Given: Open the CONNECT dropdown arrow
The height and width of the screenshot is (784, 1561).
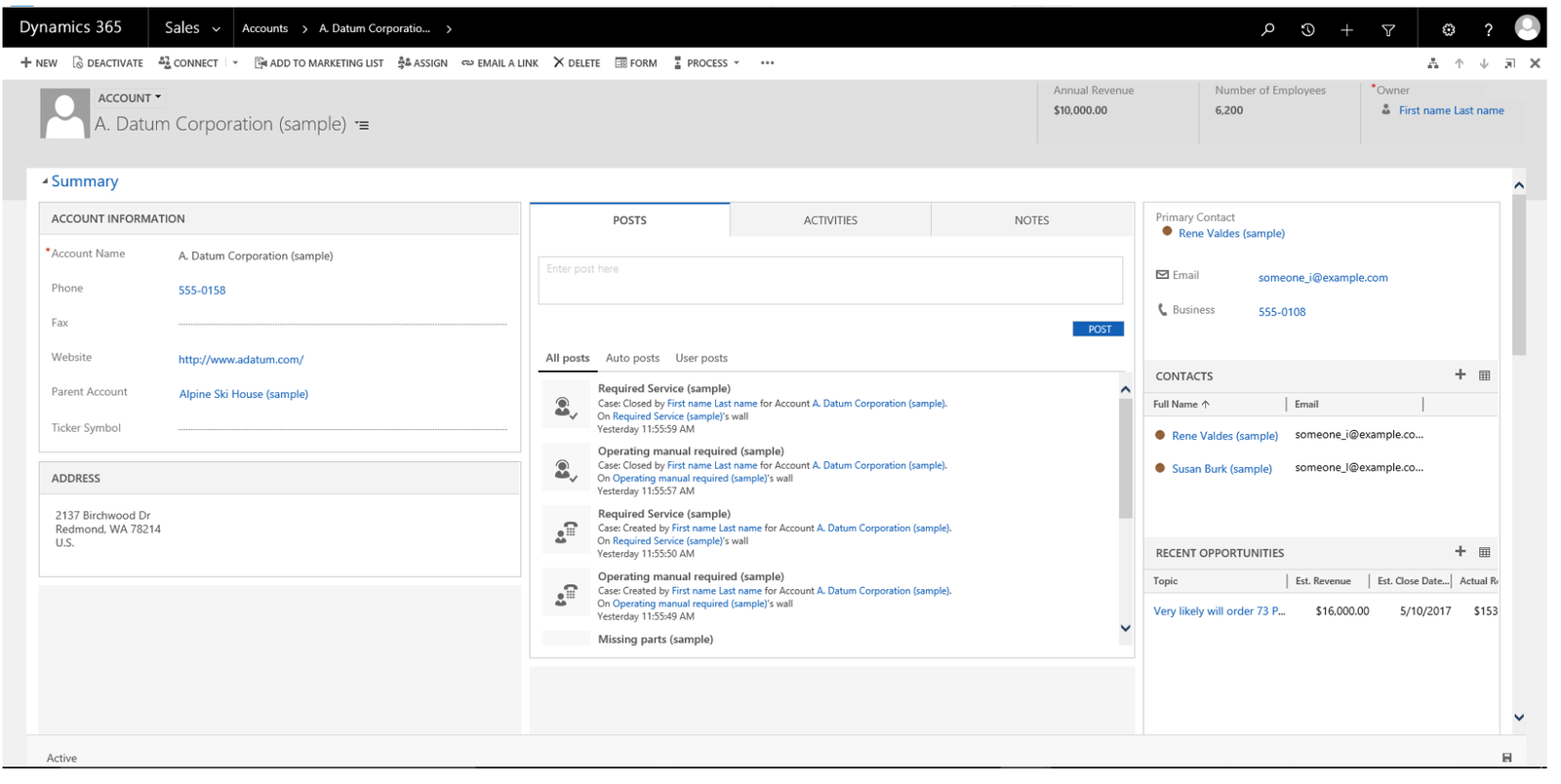Looking at the screenshot, I should (235, 63).
